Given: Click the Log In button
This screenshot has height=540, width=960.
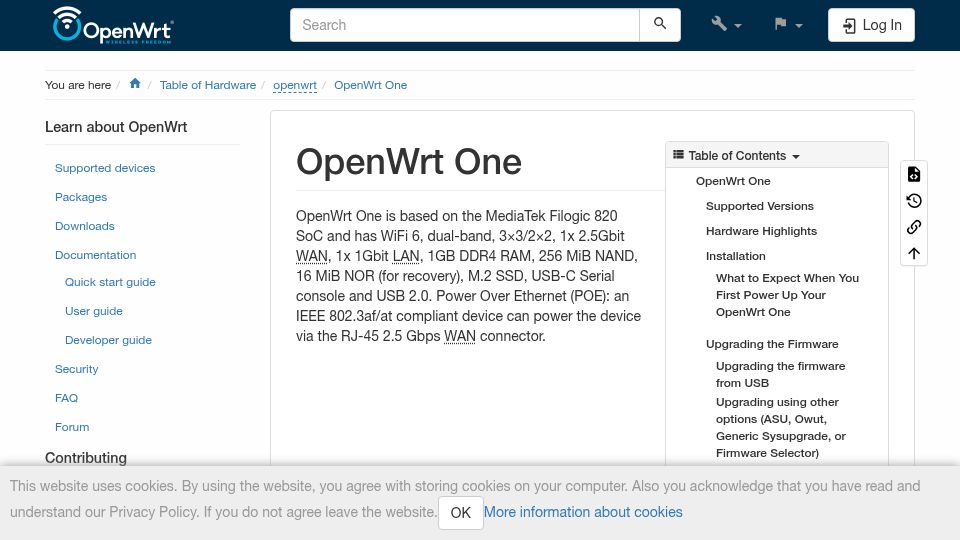Looking at the screenshot, I should click(x=871, y=25).
